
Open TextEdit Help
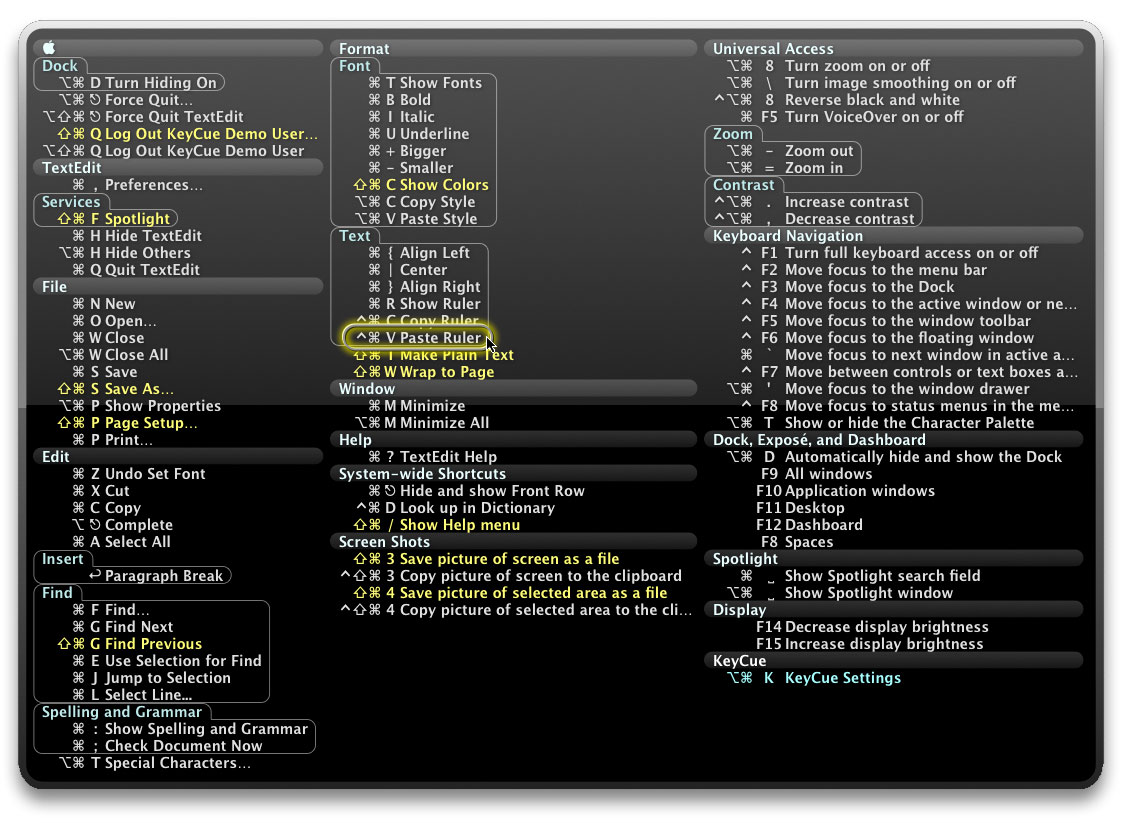point(440,457)
